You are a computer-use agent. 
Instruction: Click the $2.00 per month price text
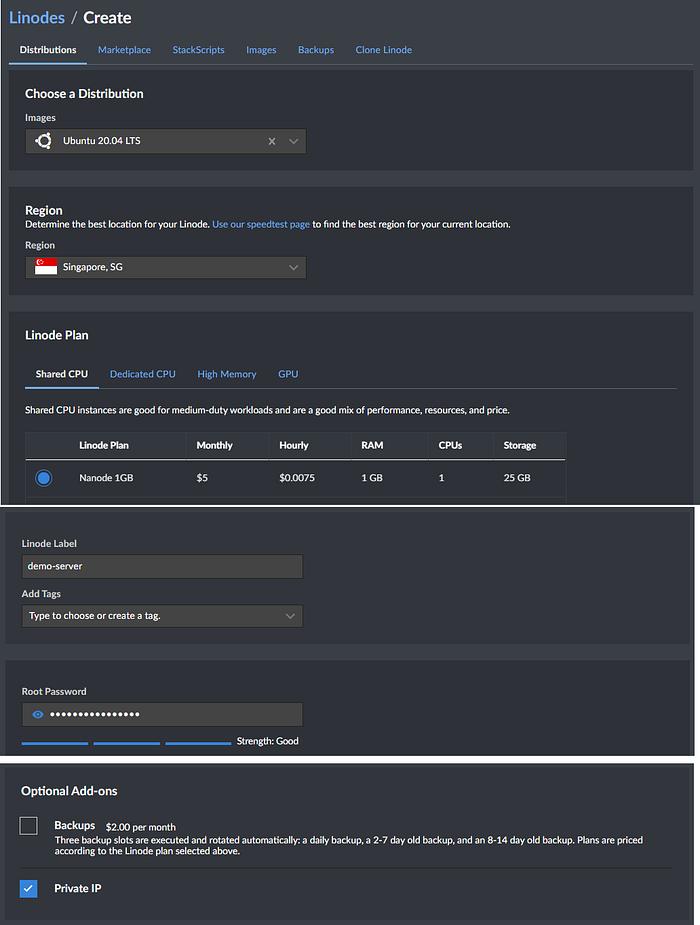tap(141, 827)
